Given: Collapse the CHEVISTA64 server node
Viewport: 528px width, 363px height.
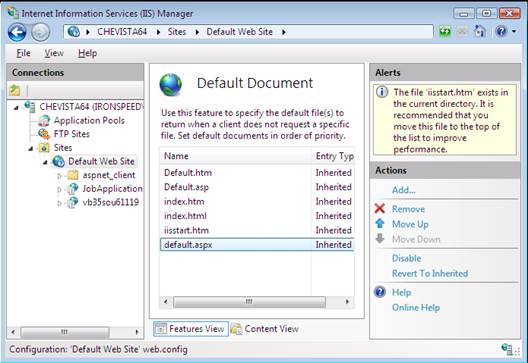Looking at the screenshot, I should tap(16, 108).
